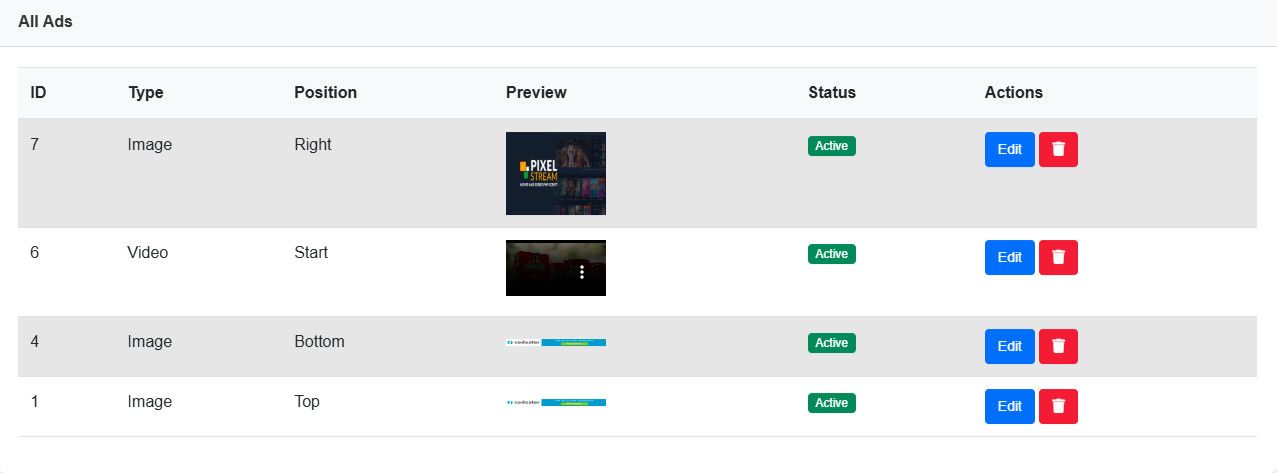
Task: Click the Position column header
Action: [325, 92]
